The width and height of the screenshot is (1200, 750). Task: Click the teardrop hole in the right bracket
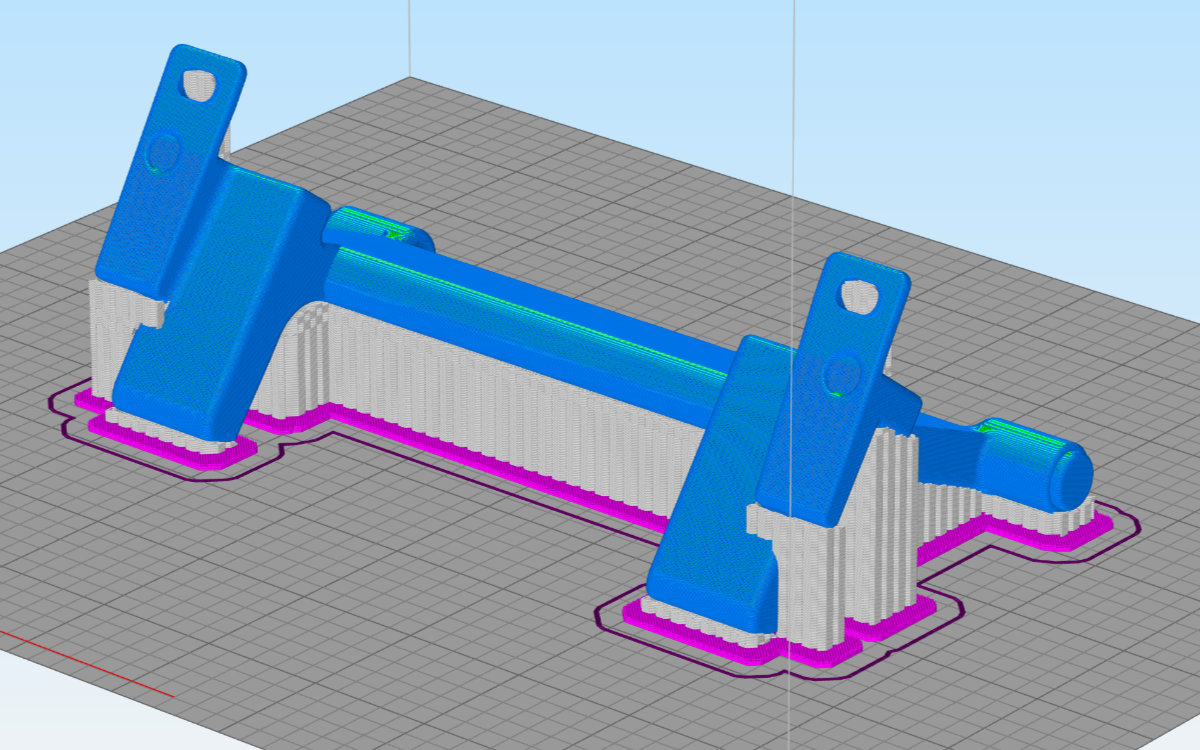pos(857,296)
